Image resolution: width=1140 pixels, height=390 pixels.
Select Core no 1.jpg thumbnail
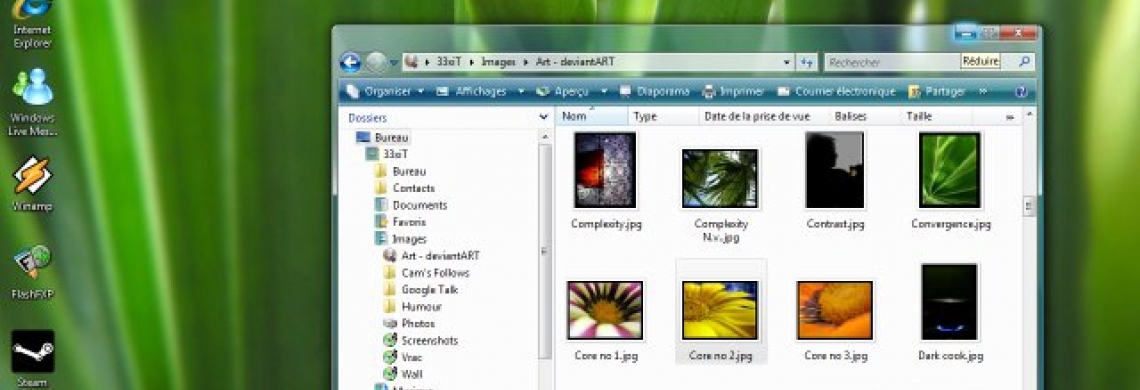[605, 311]
